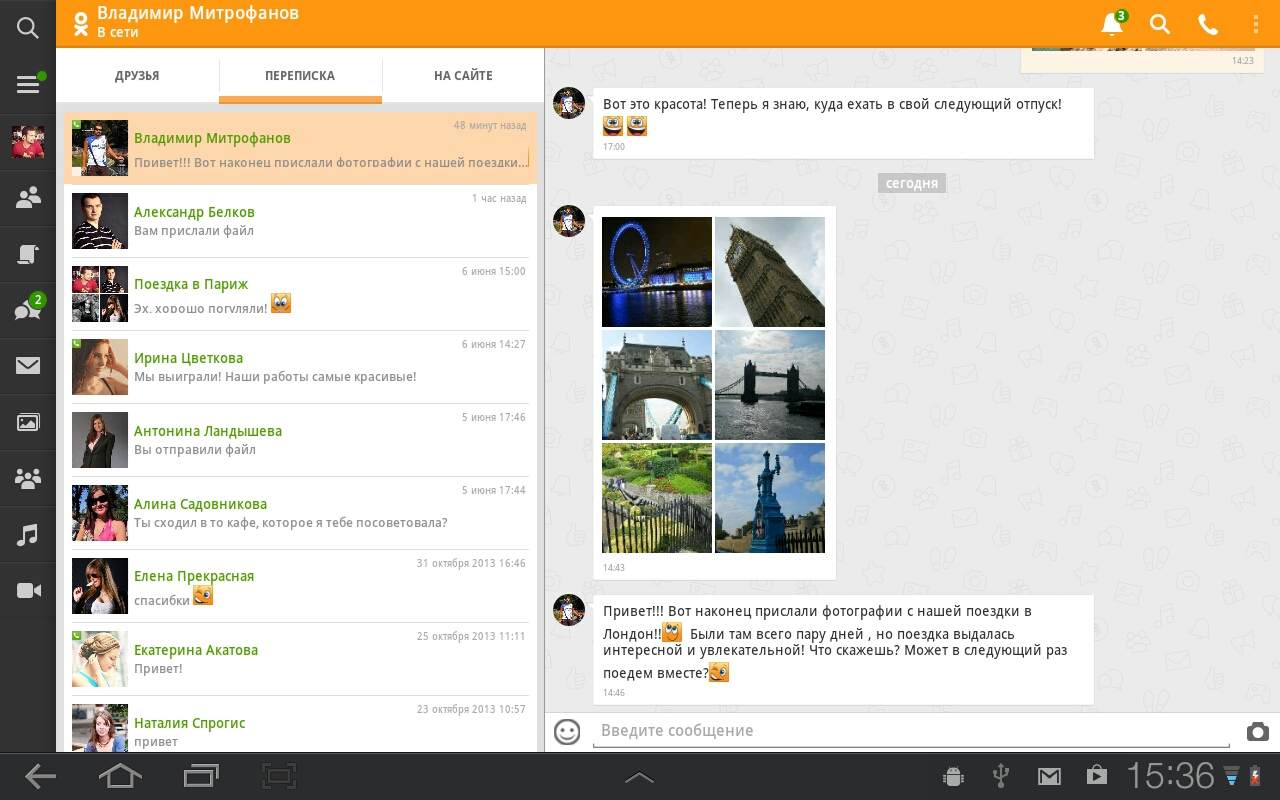
Task: Click the camera icon to attach photo
Action: point(1257,732)
